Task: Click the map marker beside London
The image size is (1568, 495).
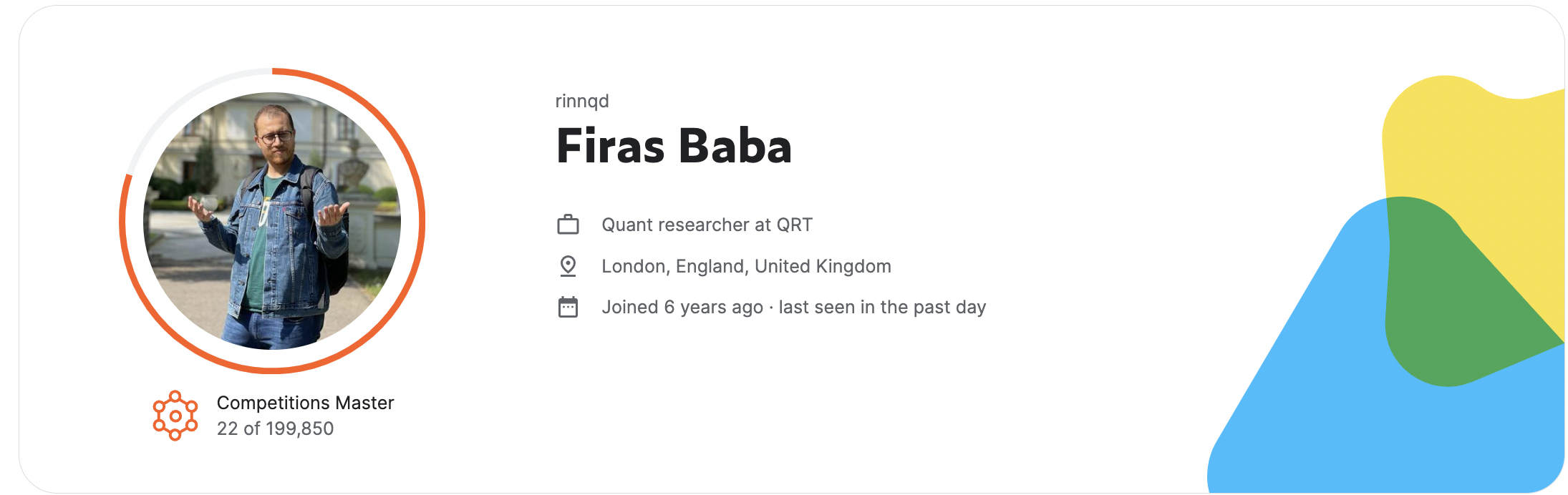Action: 567,265
